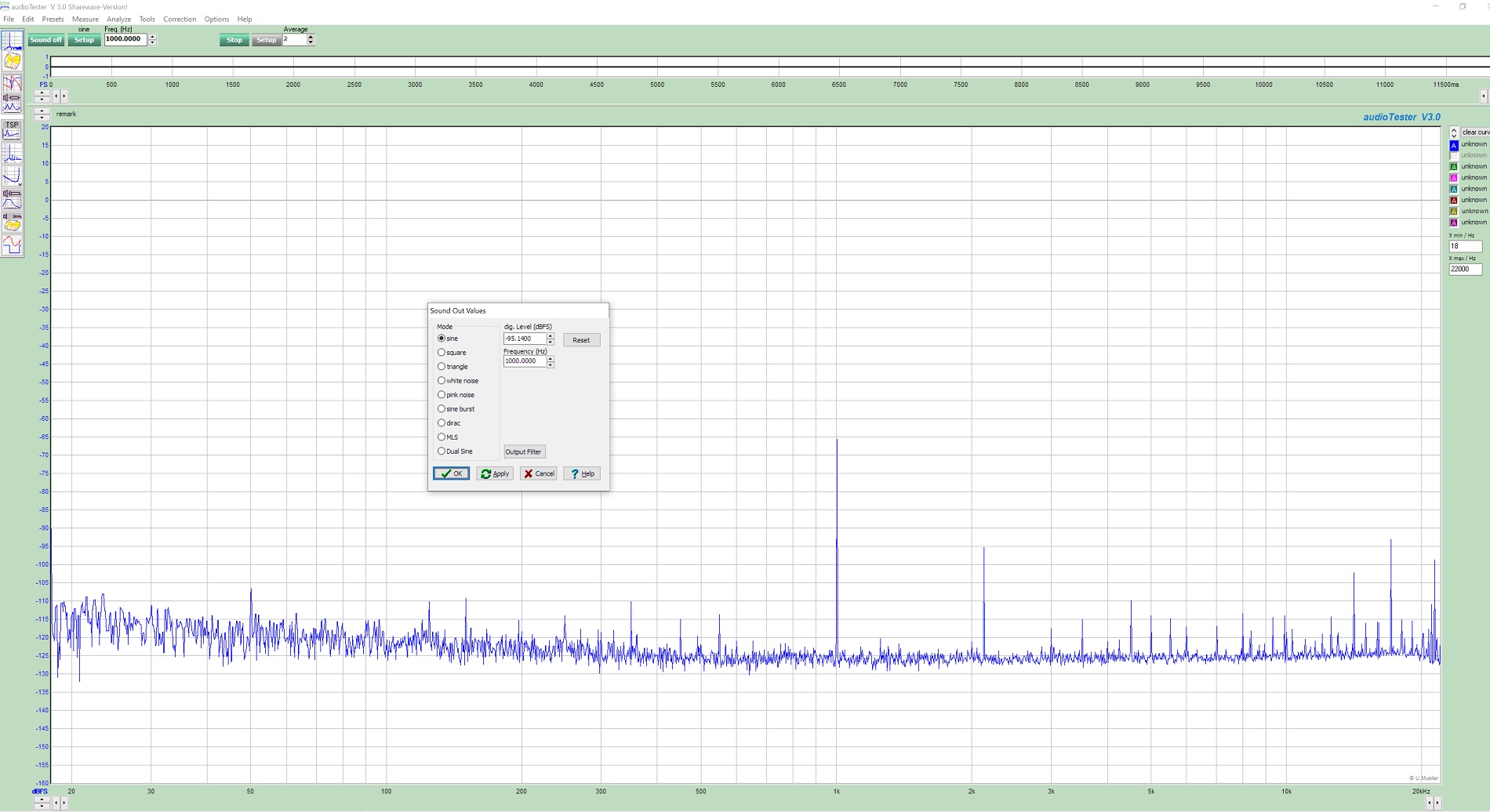Viewport: 1490px width, 812px height.
Task: Open the Presets menu
Action: [x=53, y=19]
